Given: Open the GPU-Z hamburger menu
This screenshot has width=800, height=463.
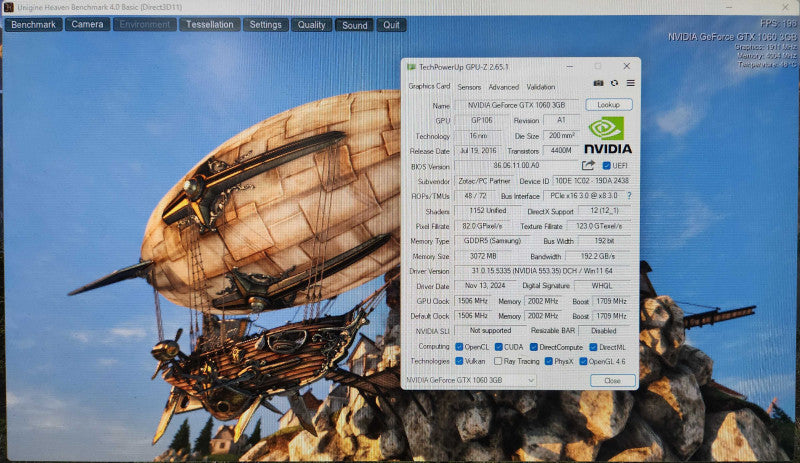Looking at the screenshot, I should tap(631, 83).
